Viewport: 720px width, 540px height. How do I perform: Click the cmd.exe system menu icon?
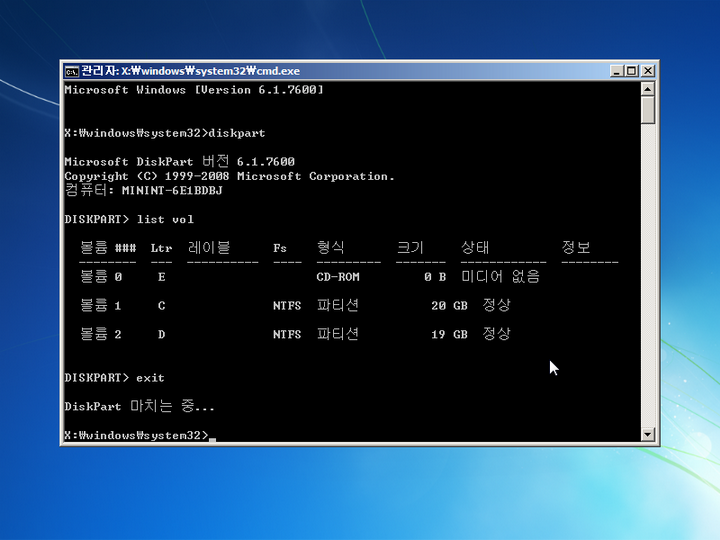click(x=71, y=71)
